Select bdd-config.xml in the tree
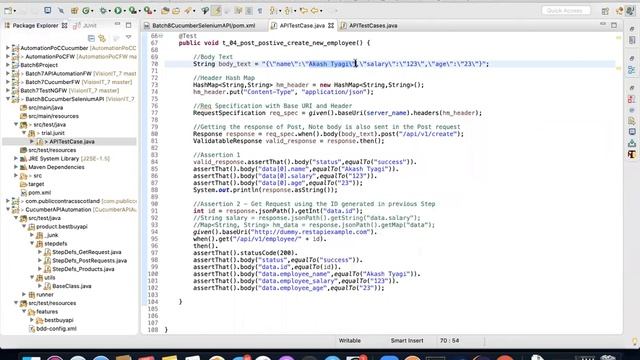 (56, 329)
